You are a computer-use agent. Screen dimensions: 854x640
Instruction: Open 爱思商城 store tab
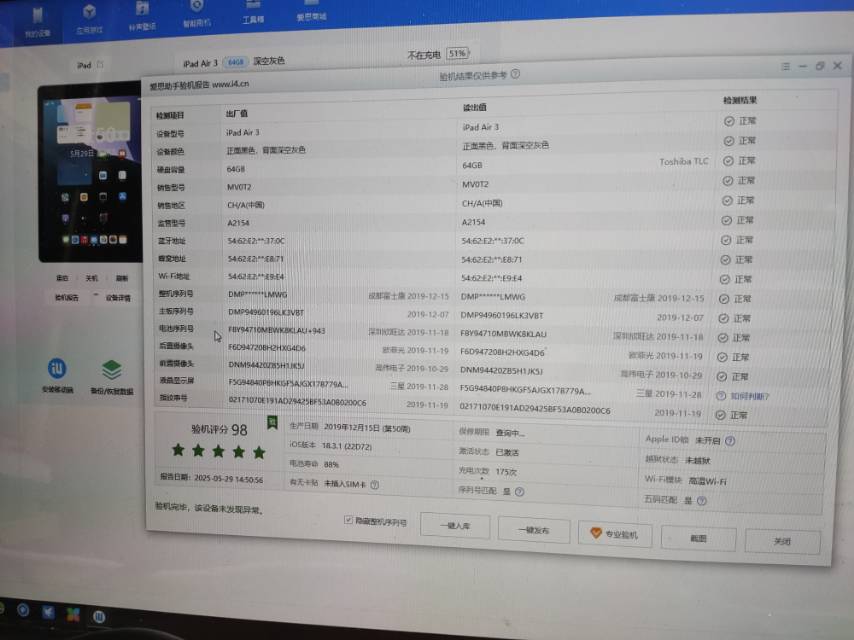pos(312,11)
